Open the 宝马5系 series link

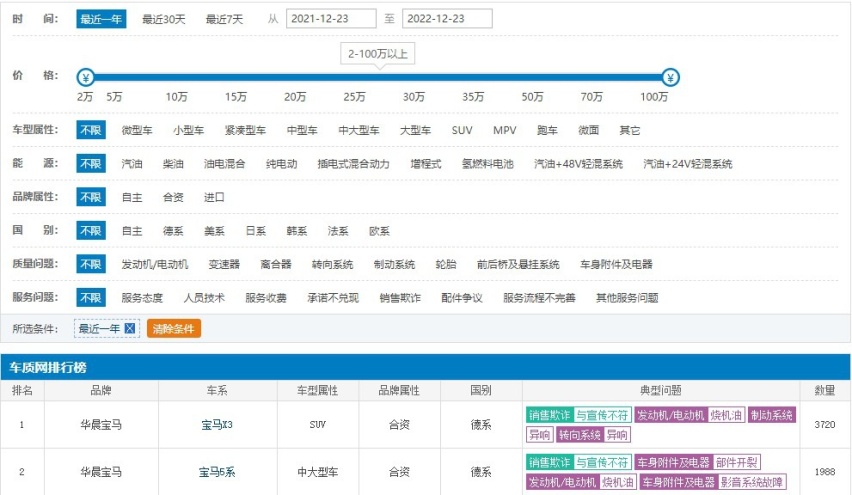point(217,472)
